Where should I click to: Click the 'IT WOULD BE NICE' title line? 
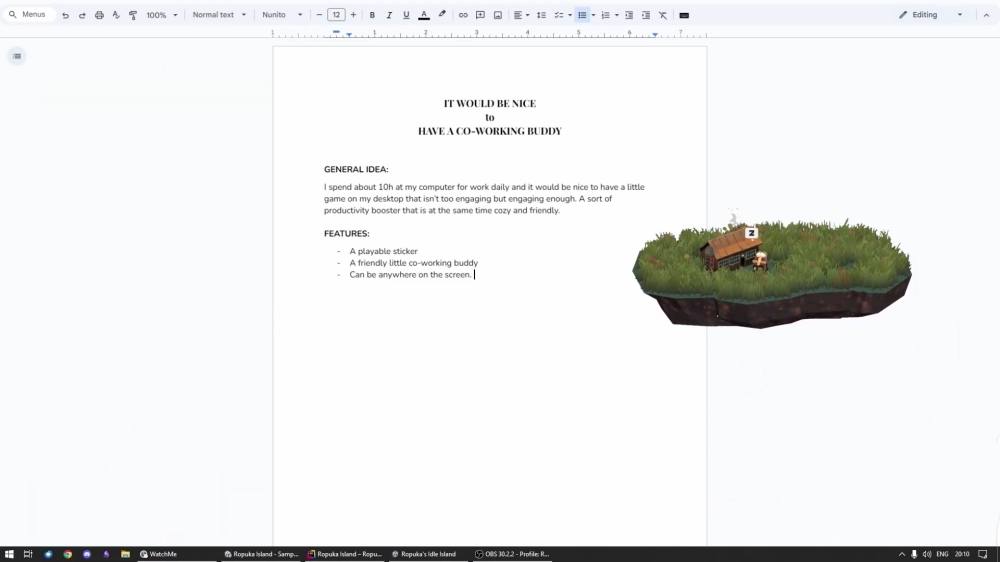(x=490, y=103)
